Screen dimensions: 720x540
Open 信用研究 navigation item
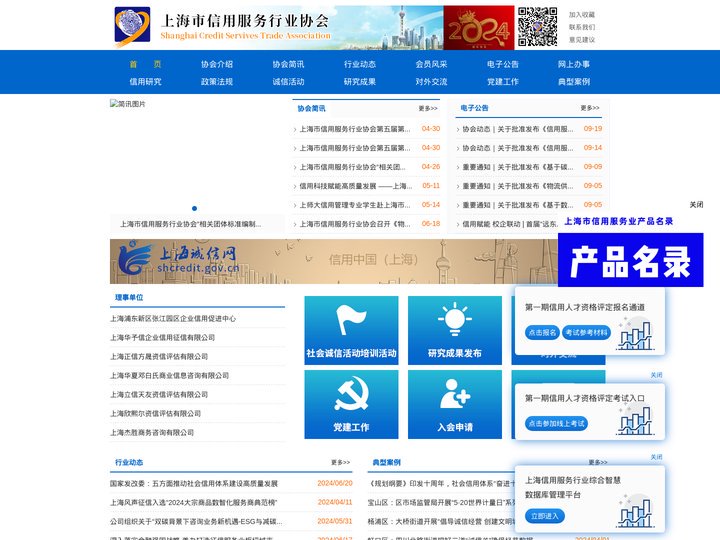pos(145,82)
